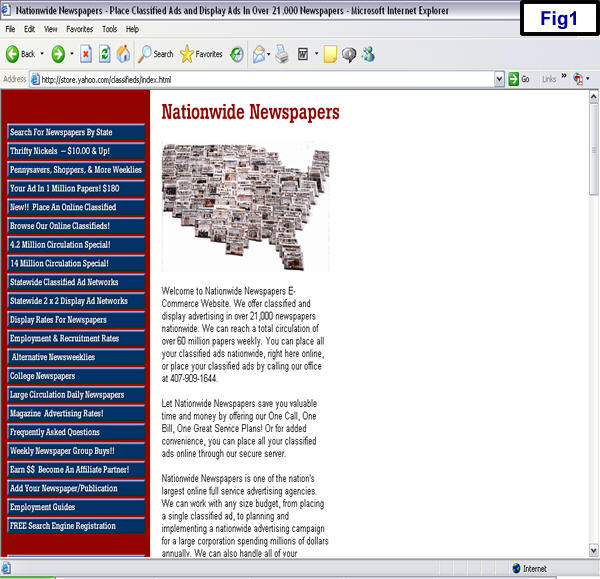The image size is (600, 579).
Task: Open 4.2 Million Circulation Special link
Action: pos(76,245)
